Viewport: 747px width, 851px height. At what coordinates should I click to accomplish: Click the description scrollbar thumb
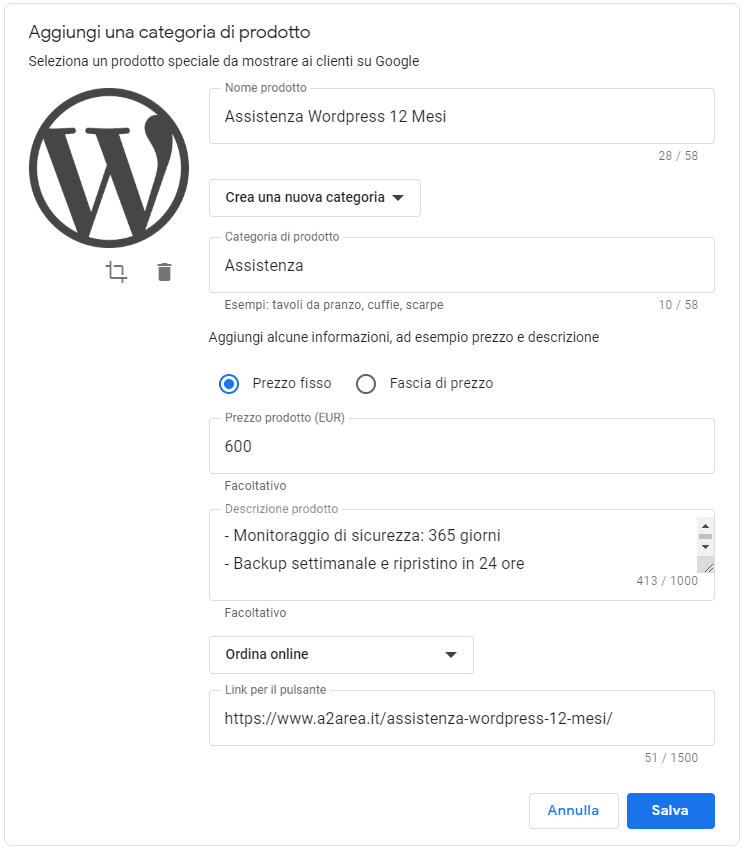[705, 536]
